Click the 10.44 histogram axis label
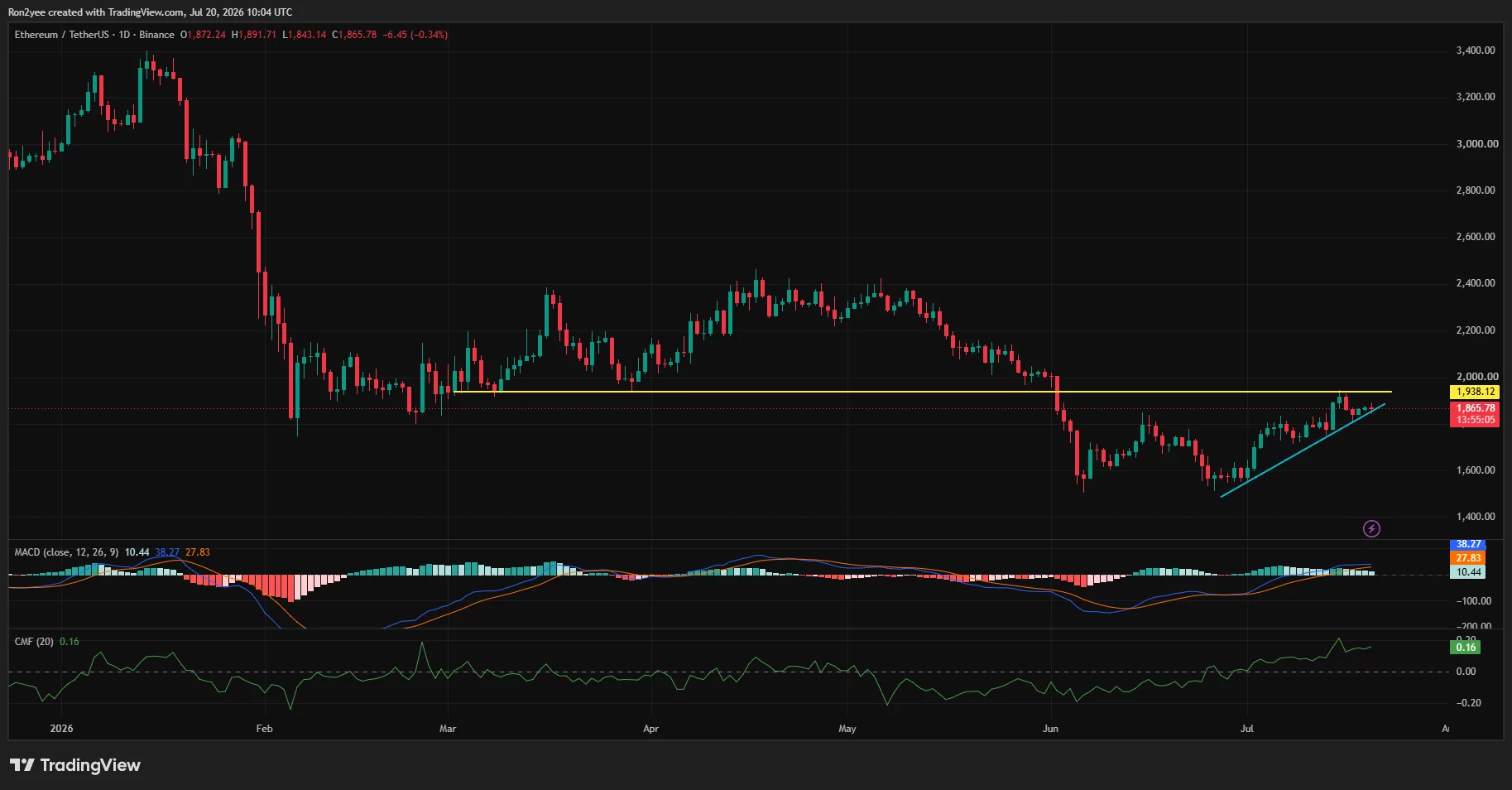The height and width of the screenshot is (790, 1512). pyautogui.click(x=1468, y=572)
